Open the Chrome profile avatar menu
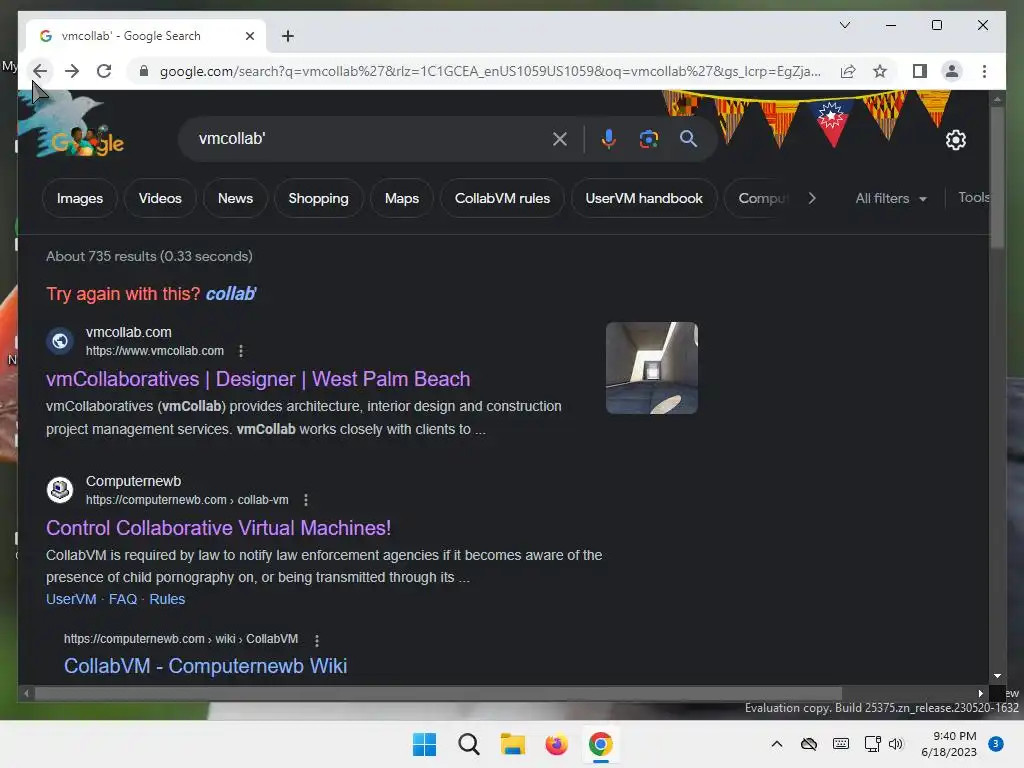This screenshot has width=1024, height=768. tap(952, 71)
